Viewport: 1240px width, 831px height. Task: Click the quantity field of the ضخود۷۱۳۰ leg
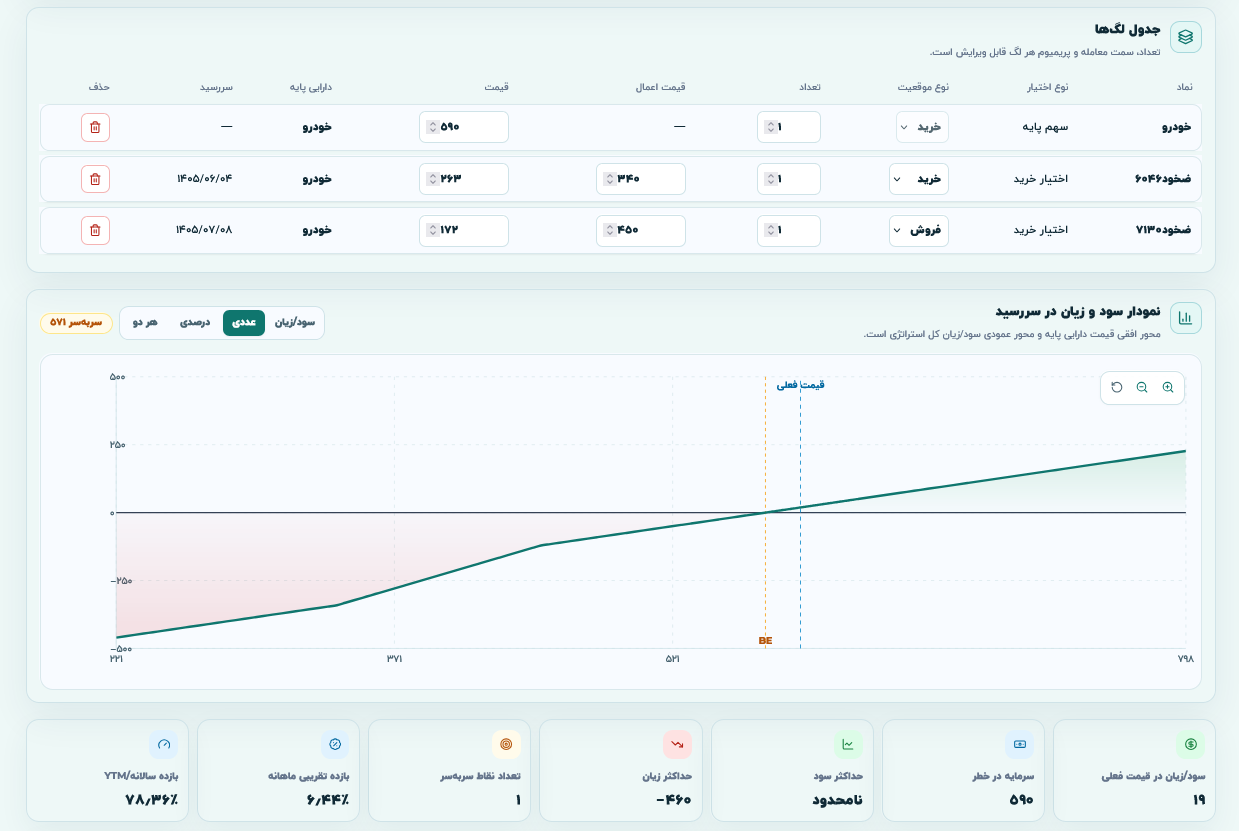(789, 230)
